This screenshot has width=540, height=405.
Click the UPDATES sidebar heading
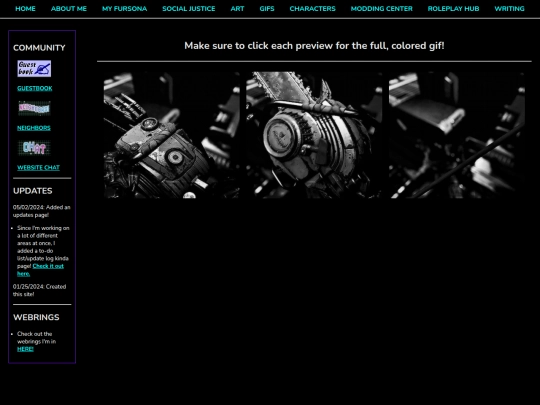[33, 191]
